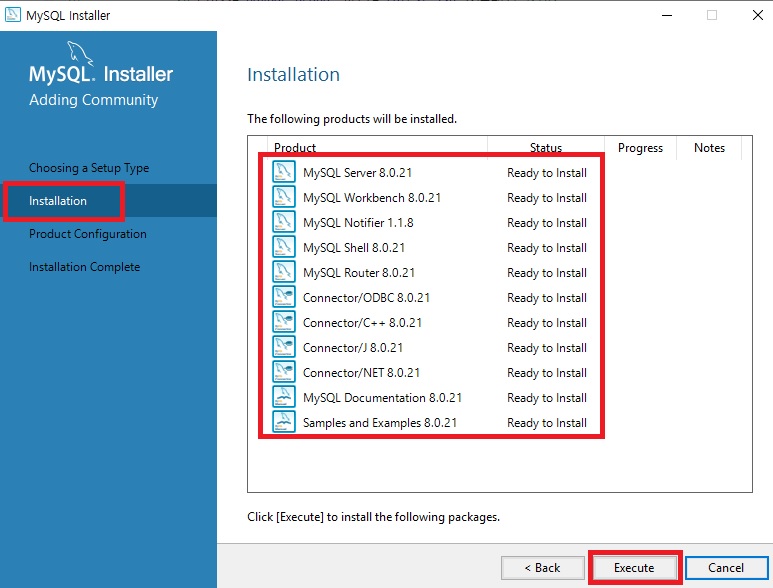Click the Adding Community subtitle
The width and height of the screenshot is (773, 588).
(94, 100)
